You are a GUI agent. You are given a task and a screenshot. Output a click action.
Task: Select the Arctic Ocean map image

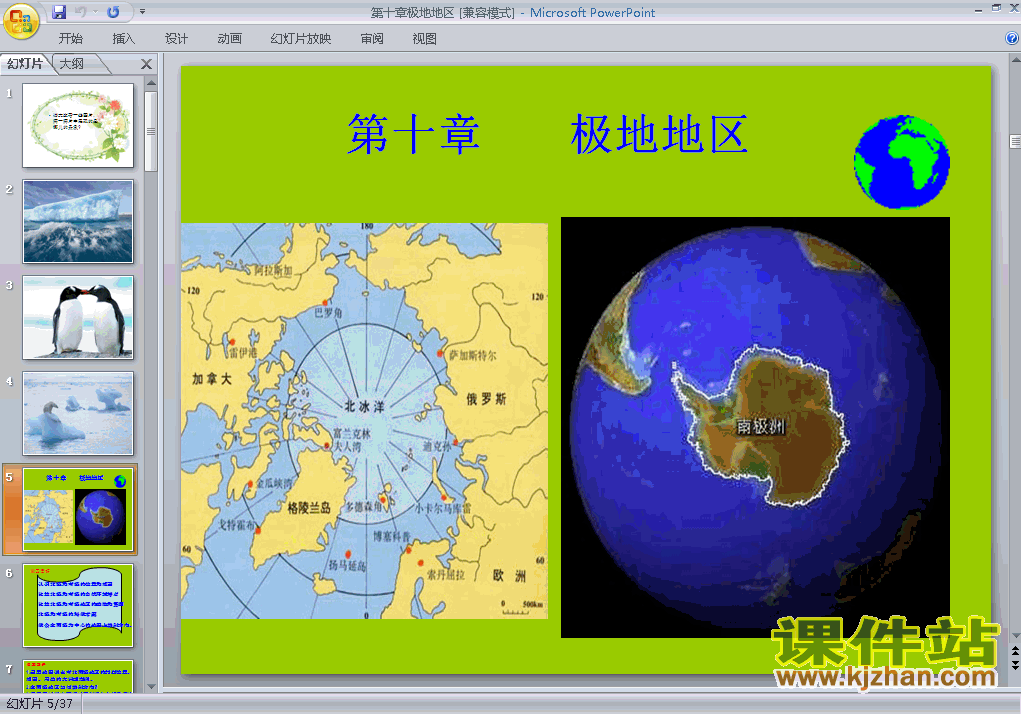coord(365,420)
